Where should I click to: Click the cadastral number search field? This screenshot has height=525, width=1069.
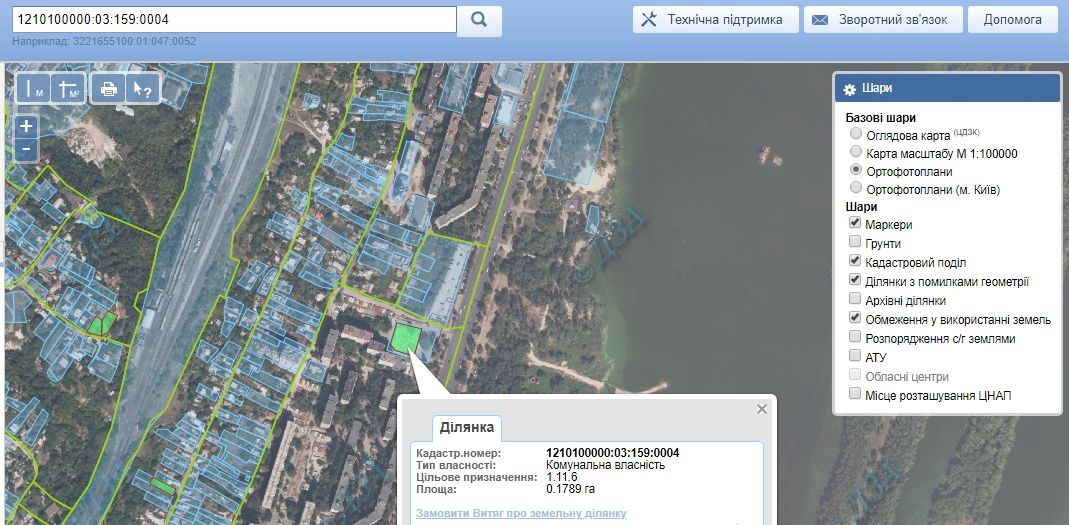tap(234, 19)
